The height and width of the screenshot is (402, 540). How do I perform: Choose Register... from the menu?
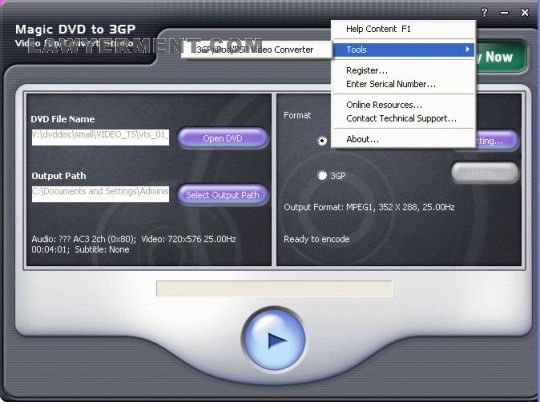404,70
